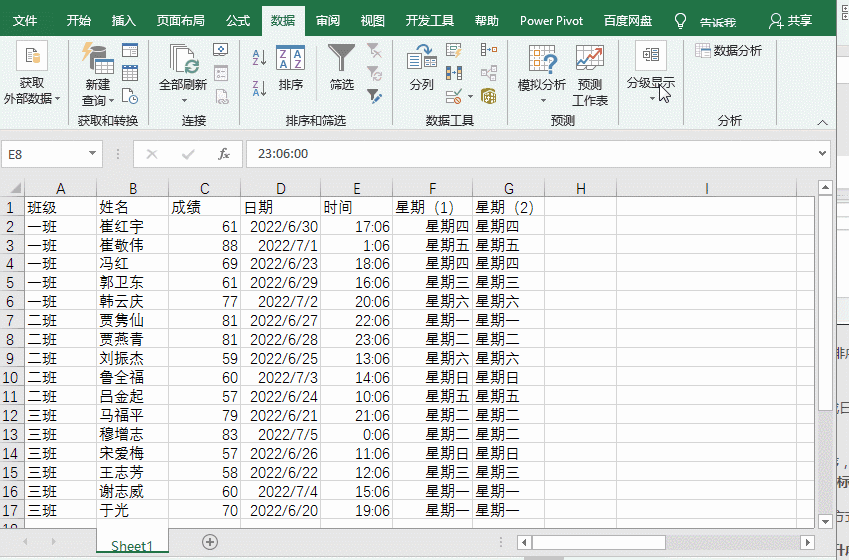The width and height of the screenshot is (849, 560).
Task: Sort descending with Z-A icon
Action: tap(259, 88)
